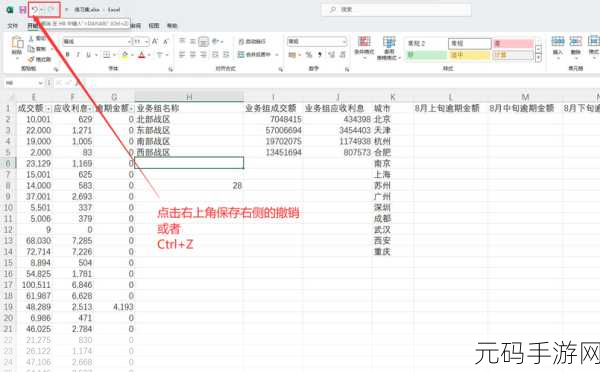Apply the yellow 适中 cell style
The width and height of the screenshot is (600, 372).
tap(470, 55)
